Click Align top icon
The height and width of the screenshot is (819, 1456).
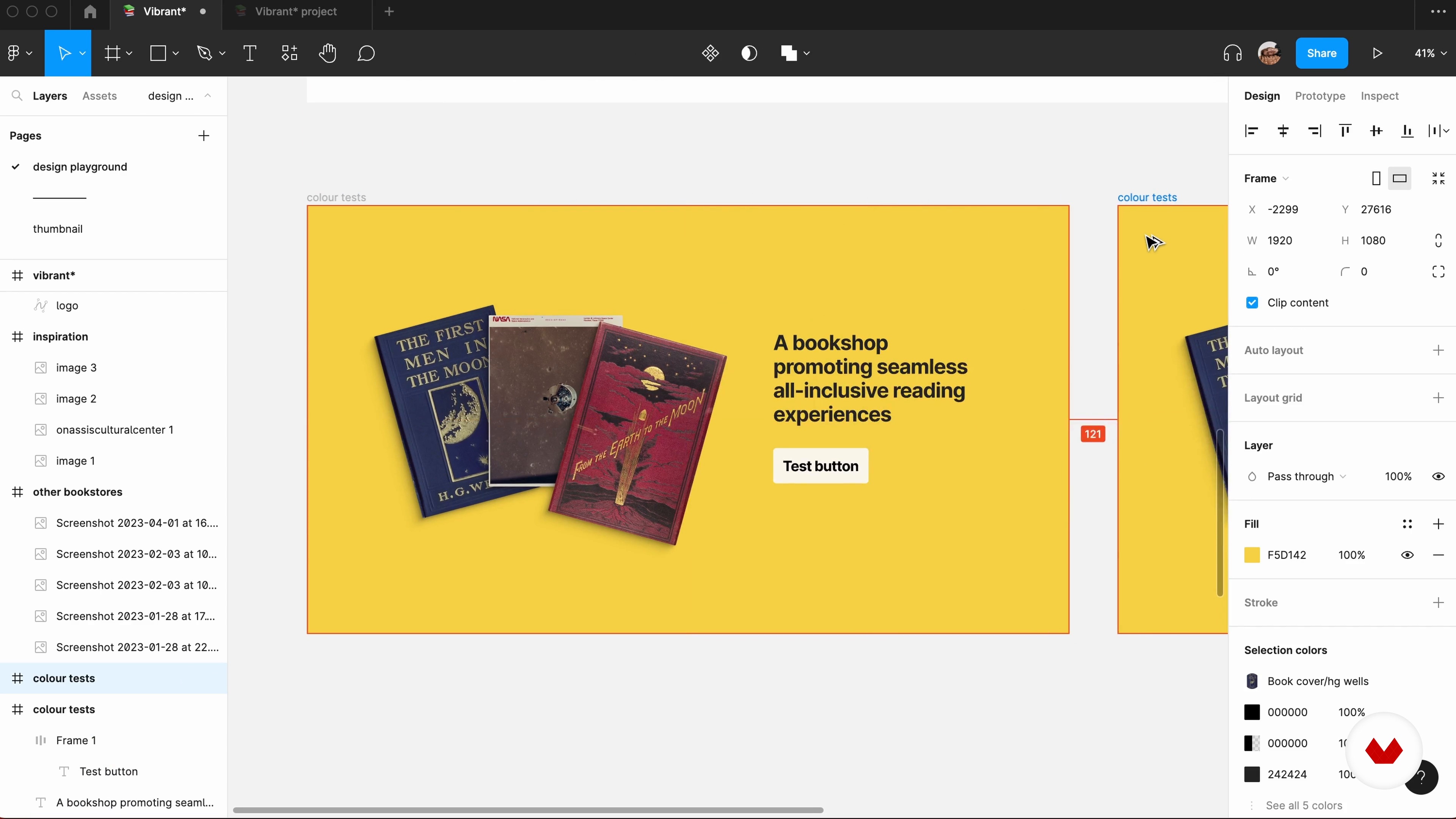click(1345, 131)
